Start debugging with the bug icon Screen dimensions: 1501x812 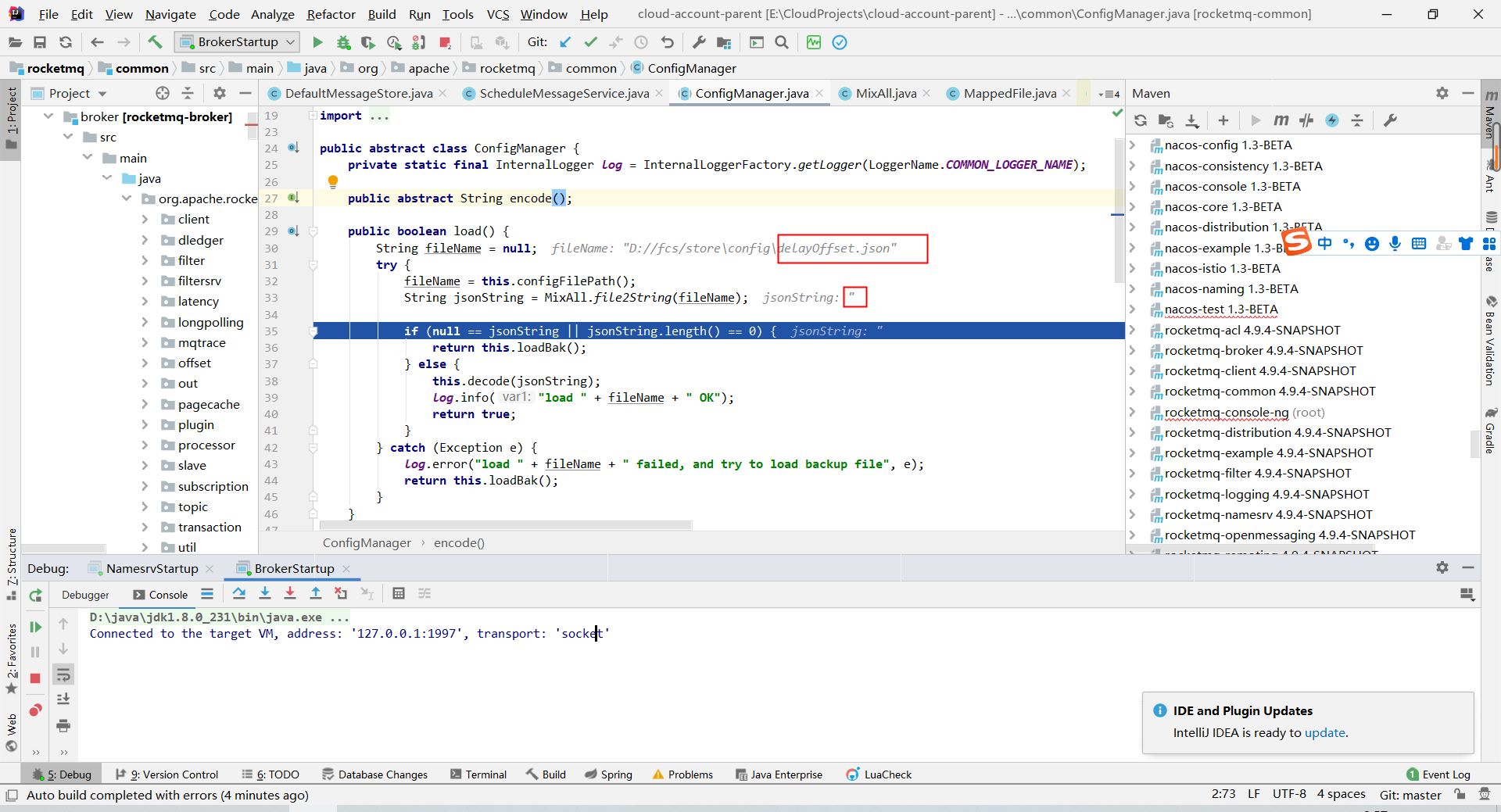click(x=343, y=42)
